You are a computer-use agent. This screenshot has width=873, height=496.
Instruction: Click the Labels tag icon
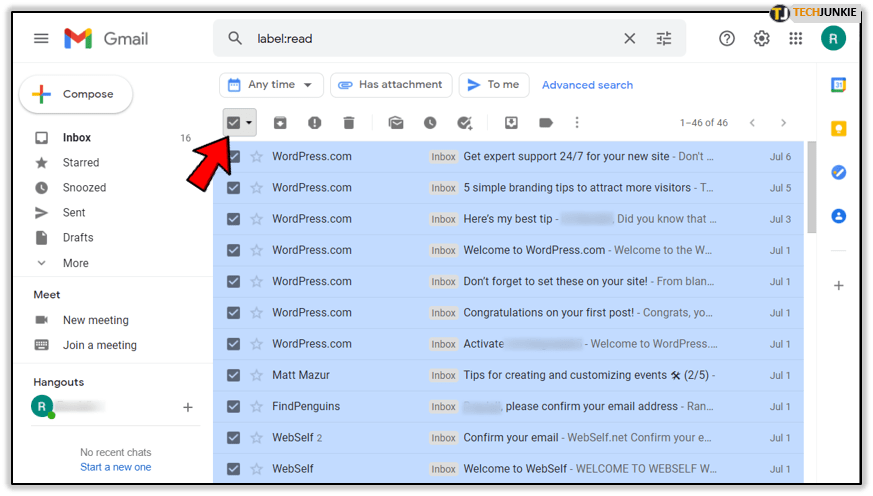(546, 123)
